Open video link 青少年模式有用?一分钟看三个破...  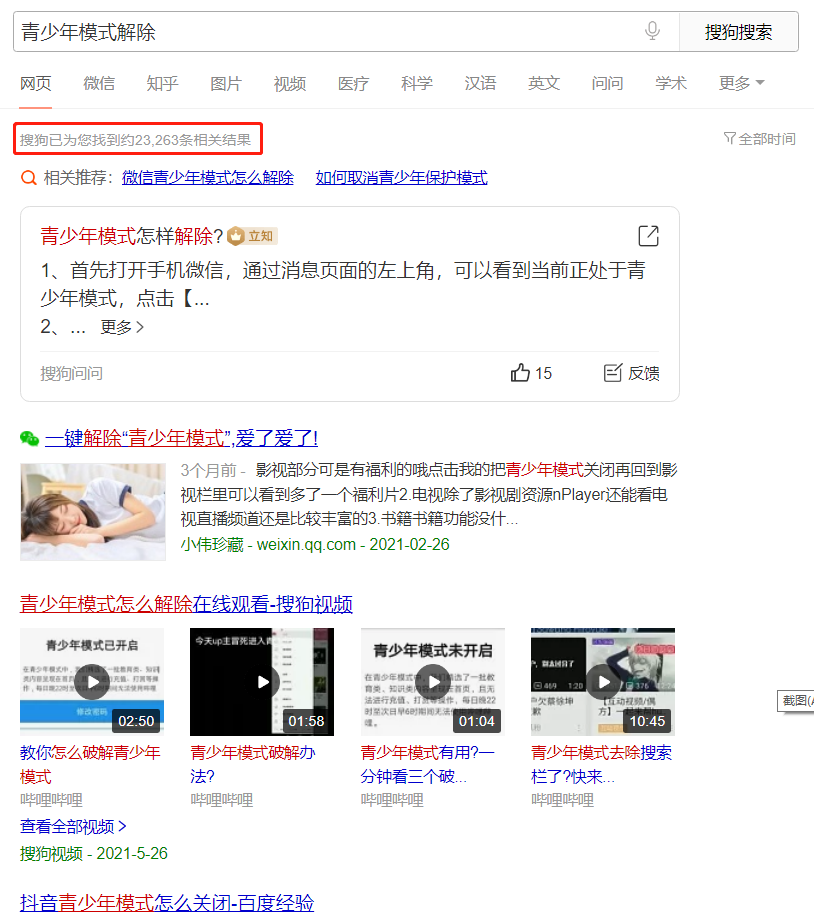pos(428,765)
